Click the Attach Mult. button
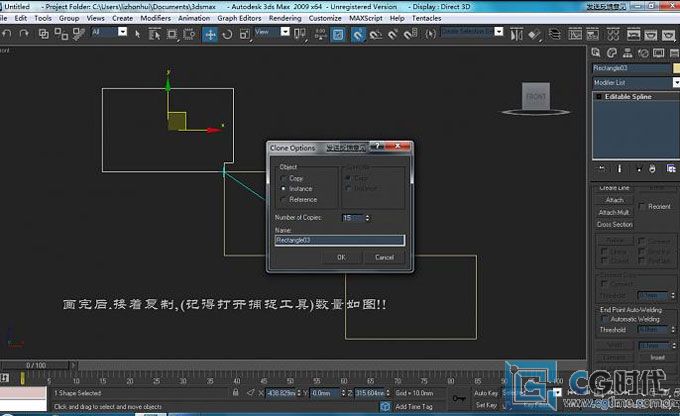This screenshot has width=680, height=416. [x=615, y=212]
